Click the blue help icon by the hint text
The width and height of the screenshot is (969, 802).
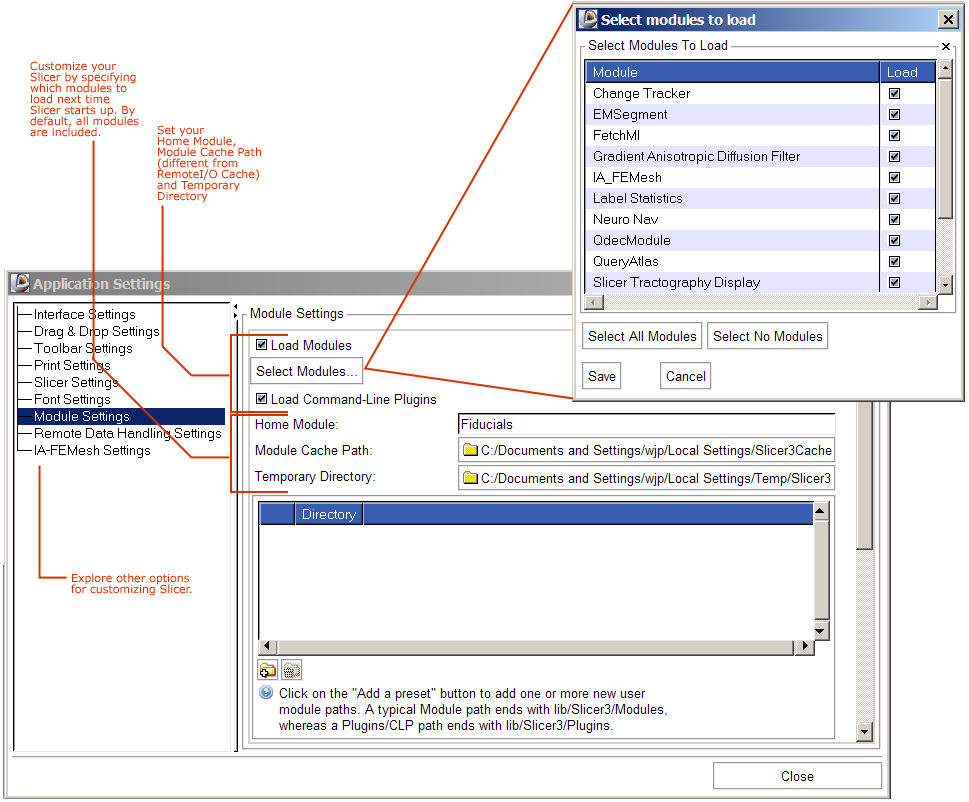pyautogui.click(x=266, y=692)
